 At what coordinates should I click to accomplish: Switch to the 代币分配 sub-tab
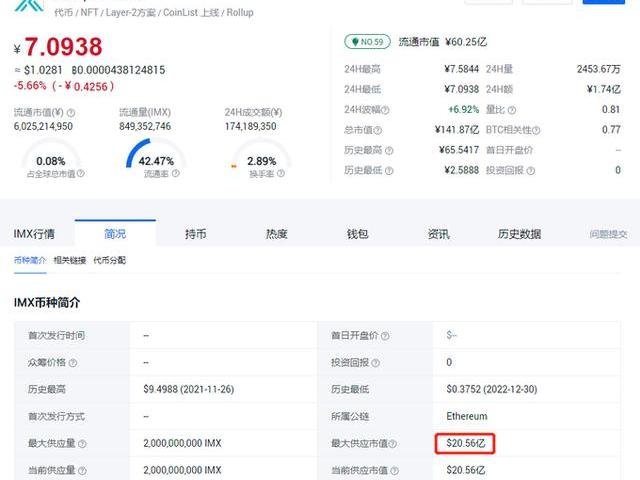[x=109, y=260]
